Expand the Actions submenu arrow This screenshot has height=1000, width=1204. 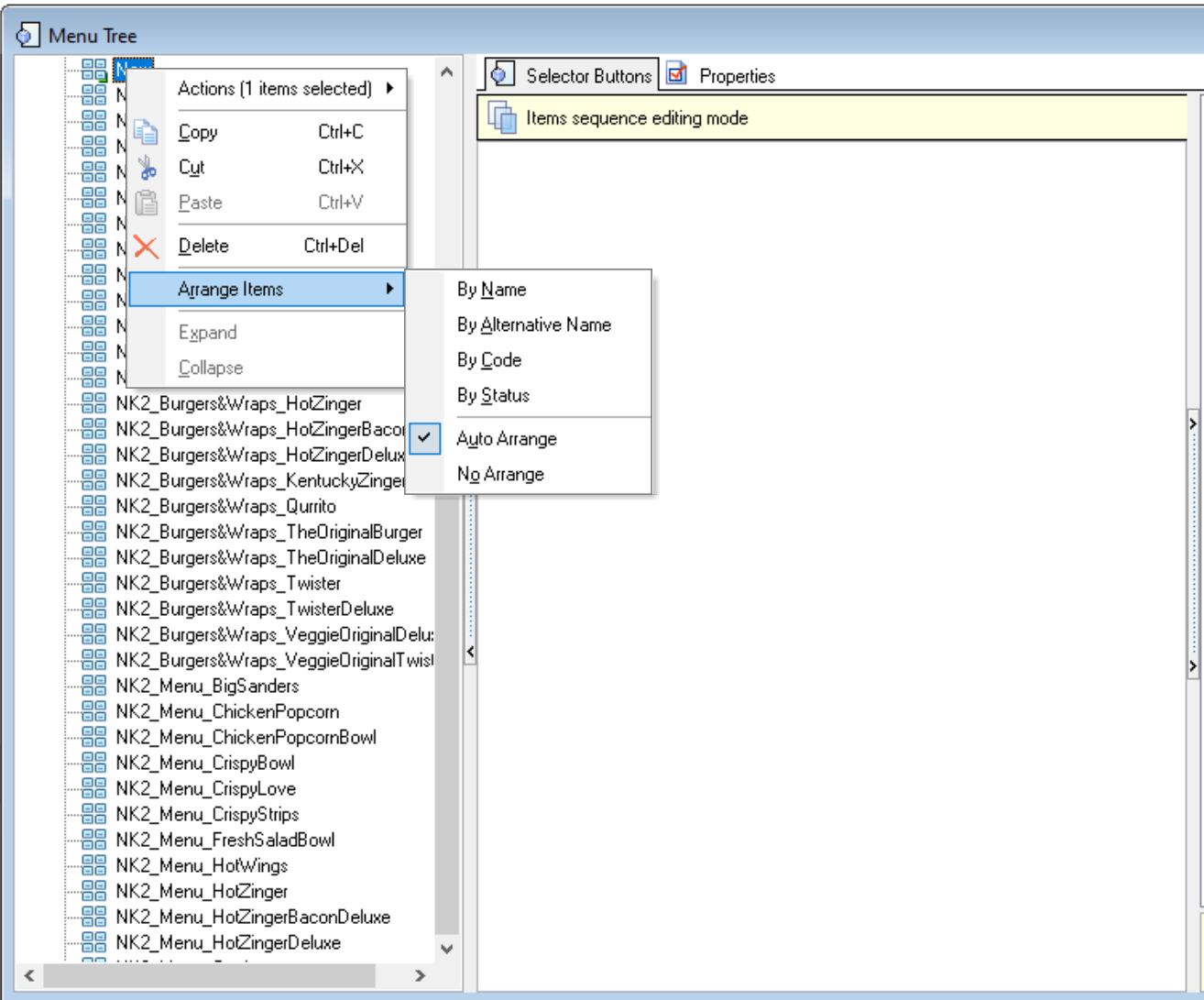click(x=390, y=89)
